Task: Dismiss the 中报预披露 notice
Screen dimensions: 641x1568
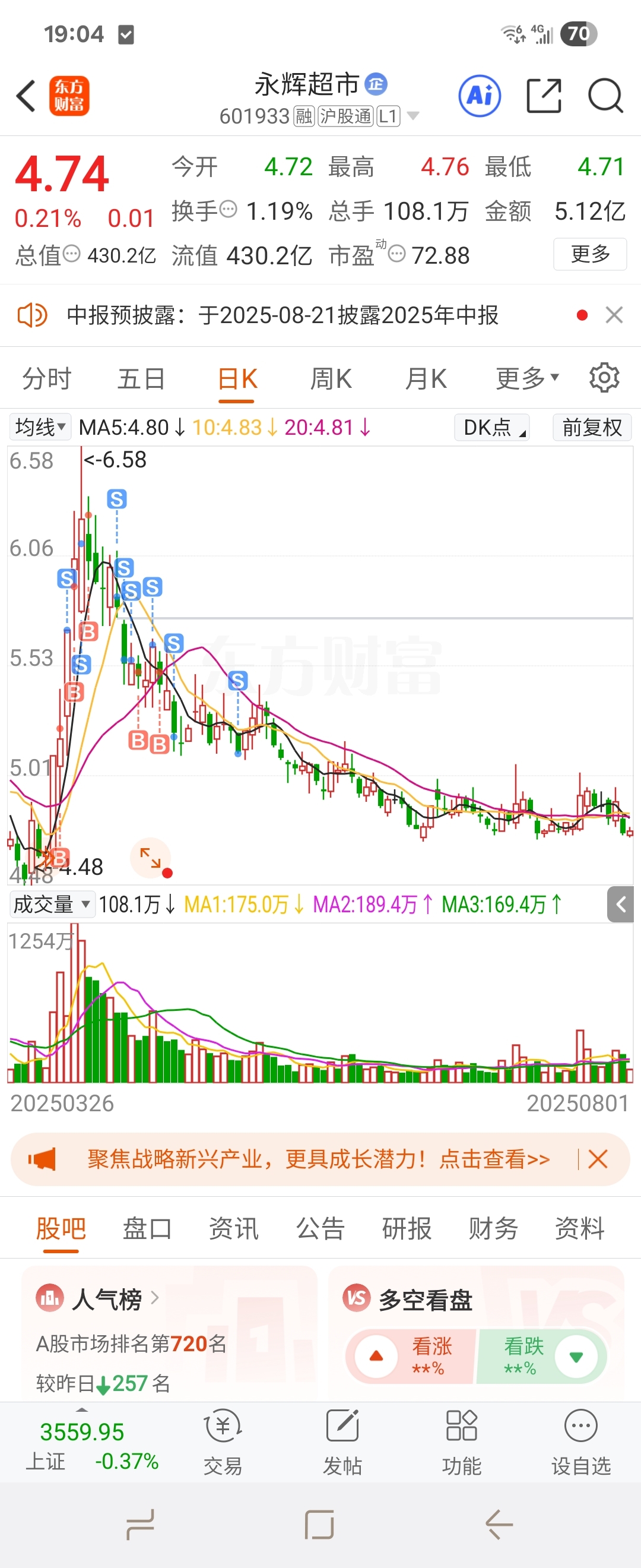Action: coord(614,315)
